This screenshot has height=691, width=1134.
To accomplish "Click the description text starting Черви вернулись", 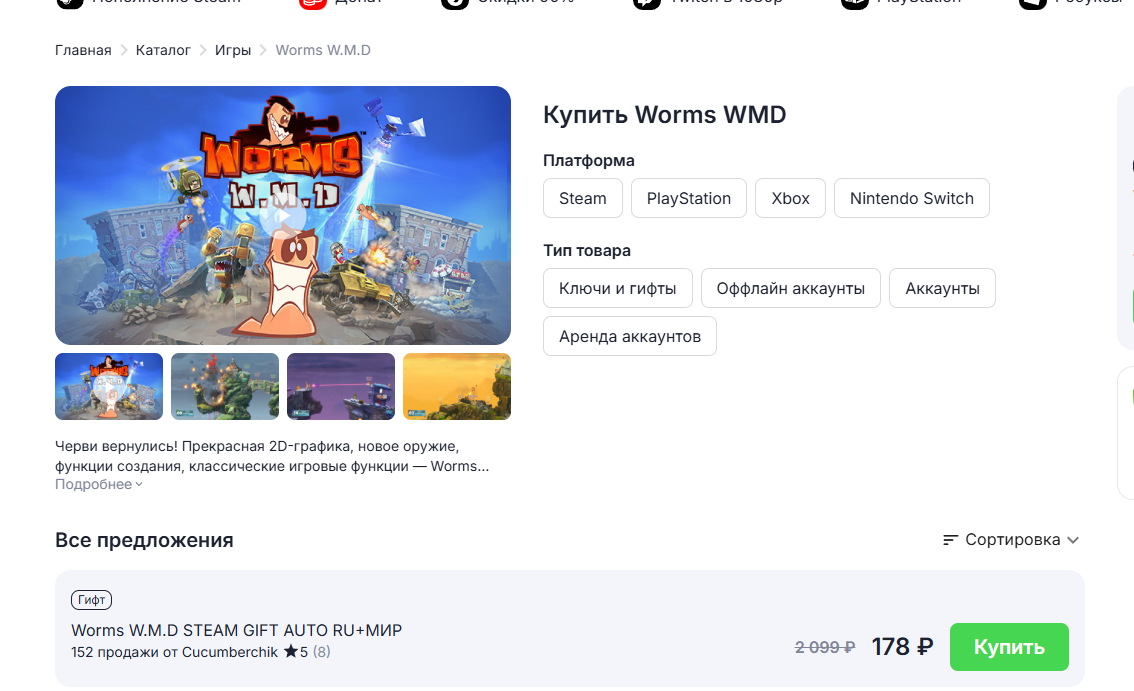I will click(x=272, y=456).
